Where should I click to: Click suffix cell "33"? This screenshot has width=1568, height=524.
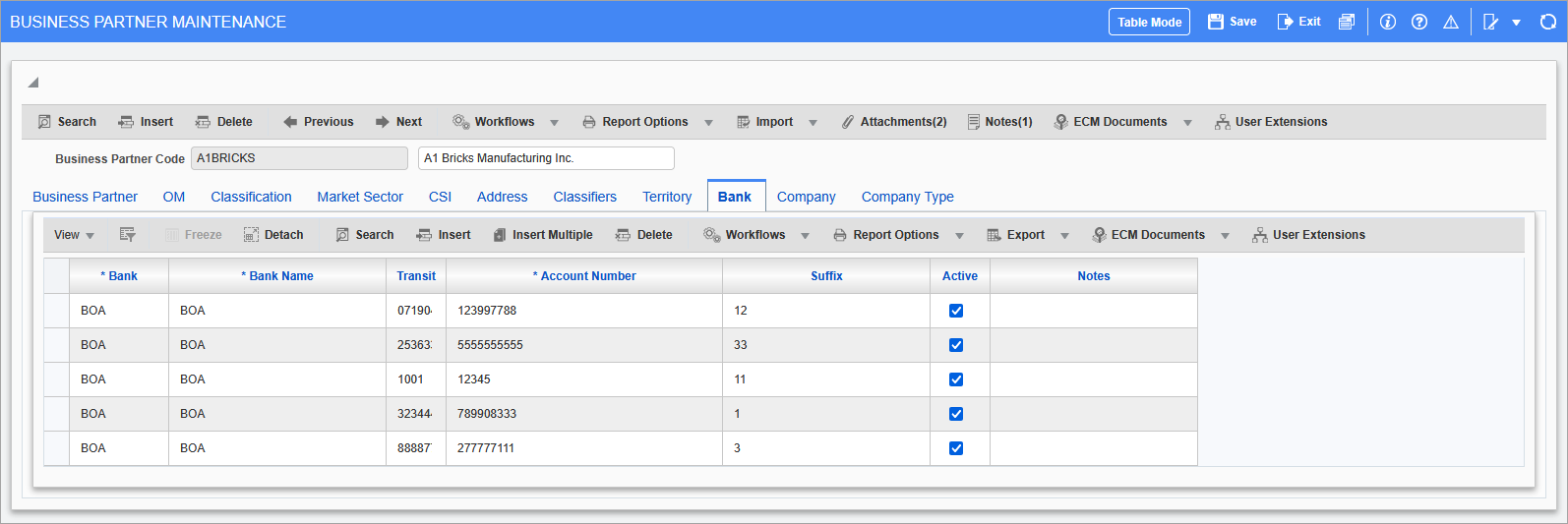826,345
